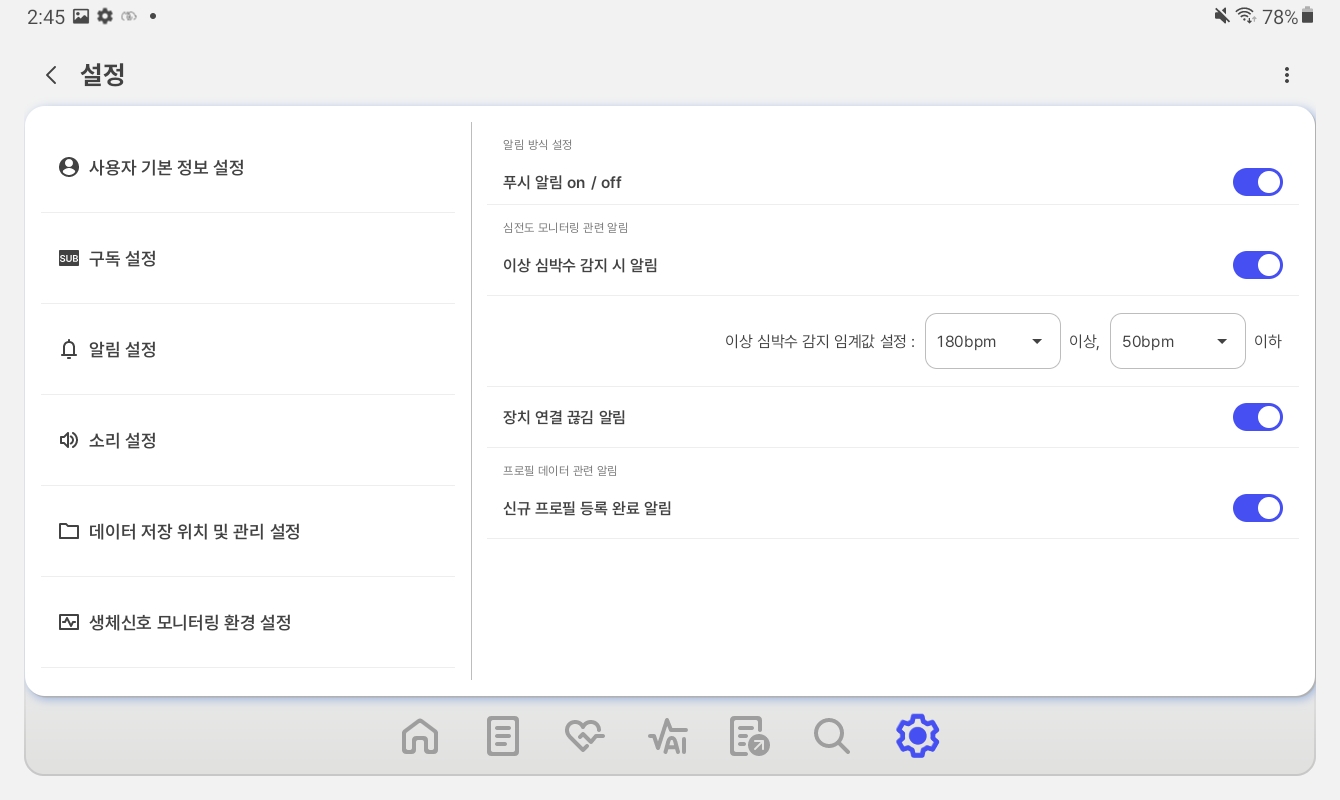This screenshot has height=800, width=1340.
Task: Open 데이터 저장 위치 및 관리 설정 menu
Action: click(248, 531)
